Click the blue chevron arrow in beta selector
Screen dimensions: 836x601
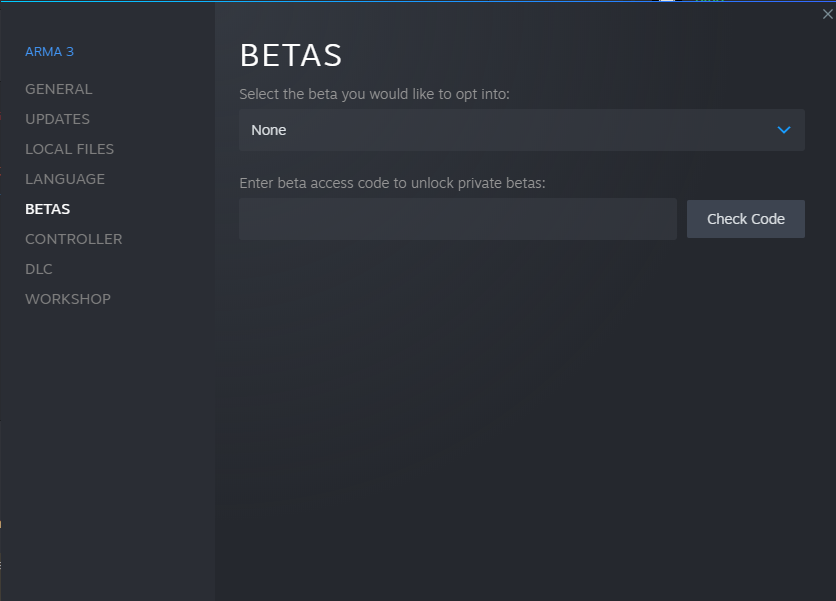click(783, 130)
